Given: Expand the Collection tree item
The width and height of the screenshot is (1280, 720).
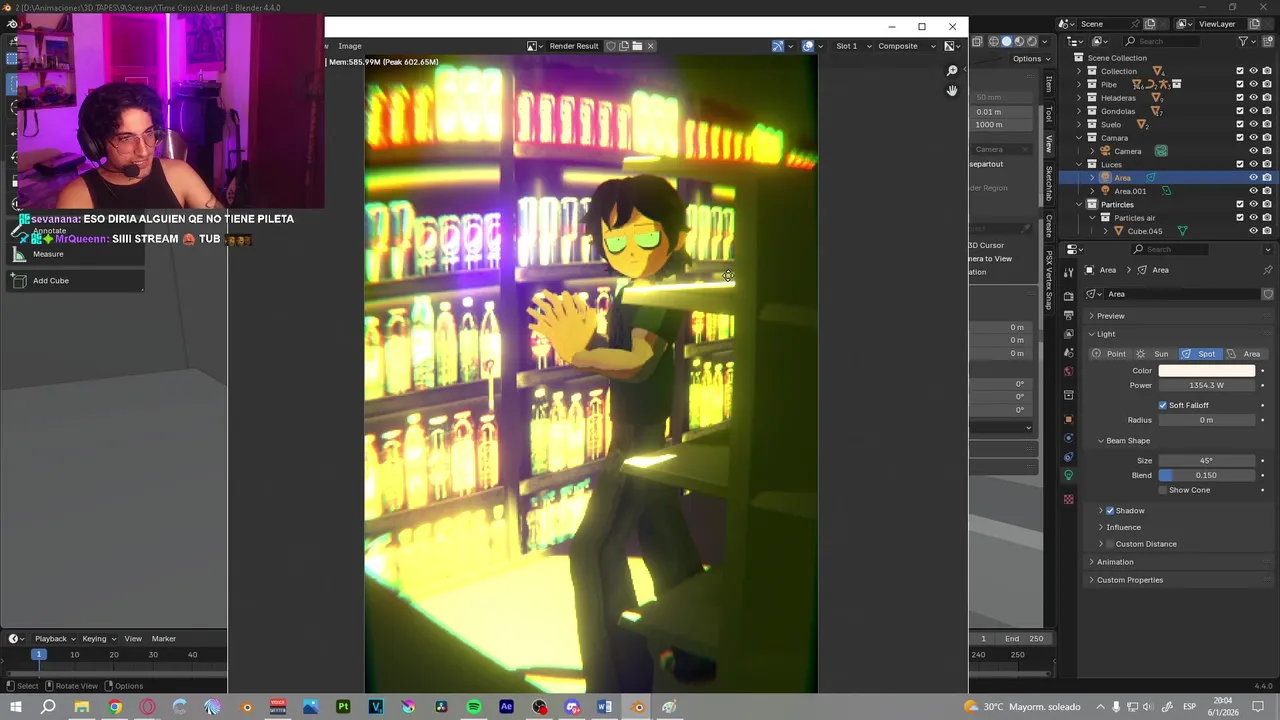Looking at the screenshot, I should [1079, 71].
